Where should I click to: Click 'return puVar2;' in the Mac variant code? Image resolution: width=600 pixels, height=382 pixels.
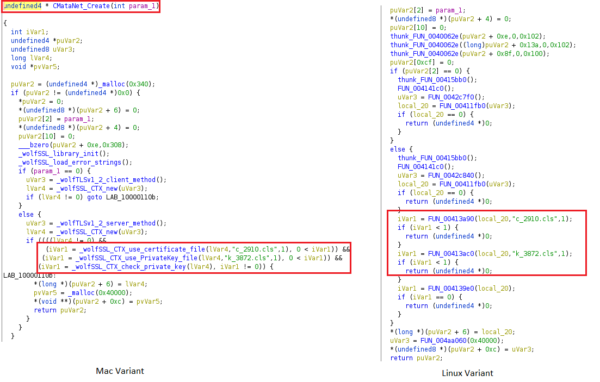tap(60, 310)
